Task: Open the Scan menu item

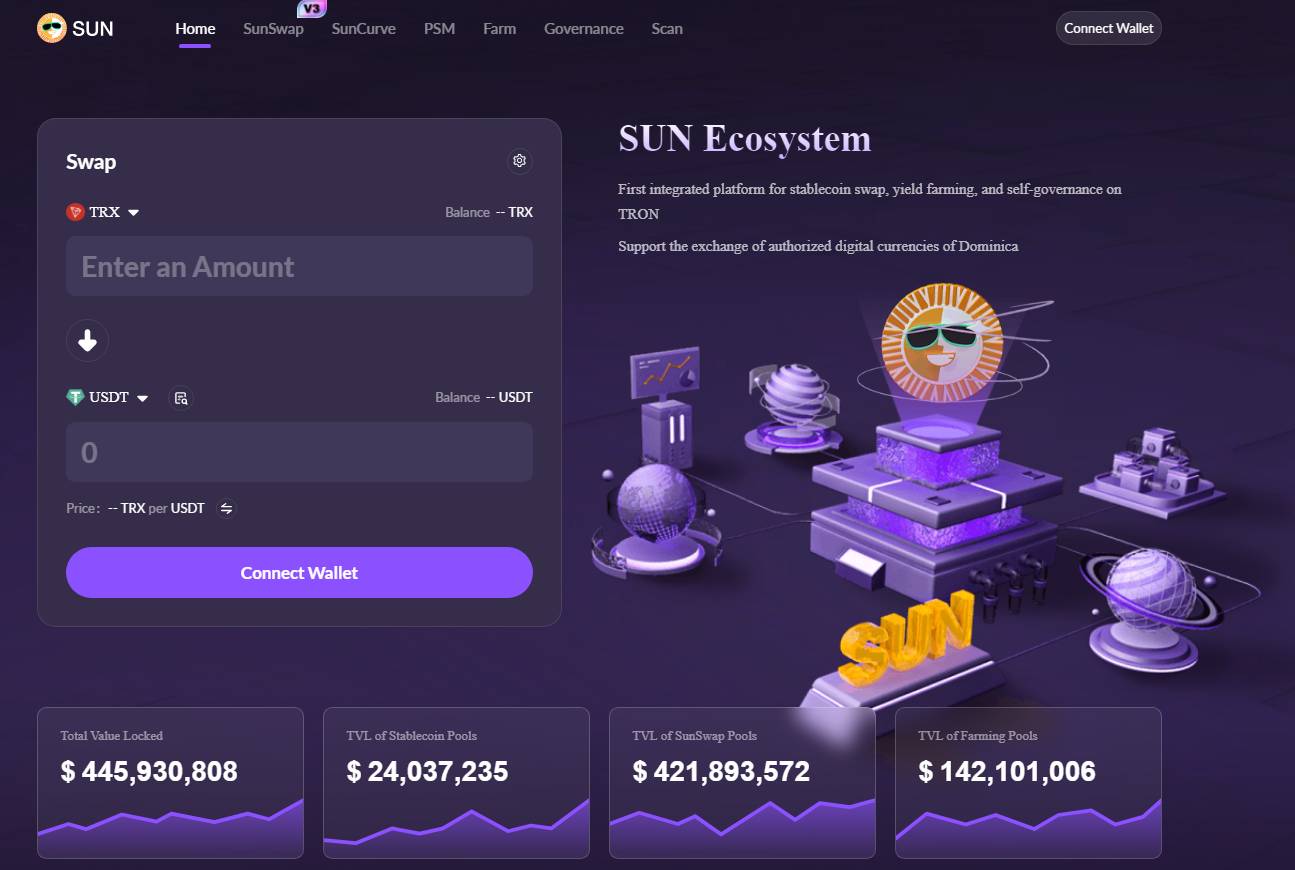Action: pyautogui.click(x=667, y=28)
